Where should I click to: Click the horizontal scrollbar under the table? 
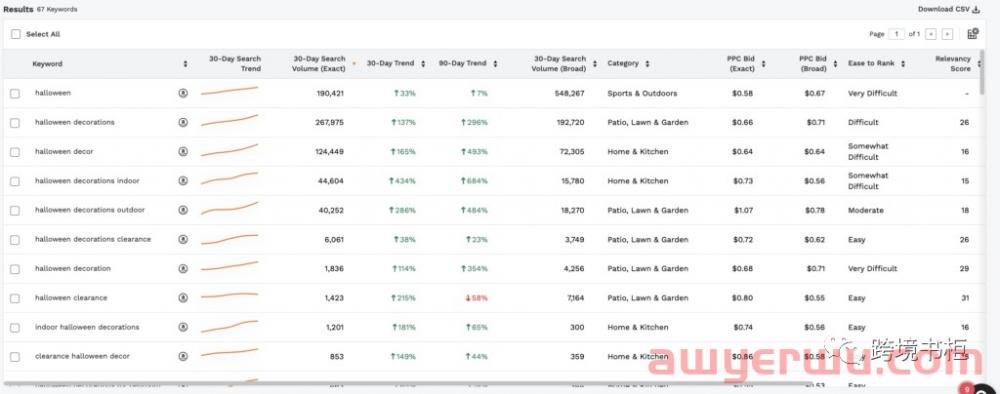tap(408, 384)
